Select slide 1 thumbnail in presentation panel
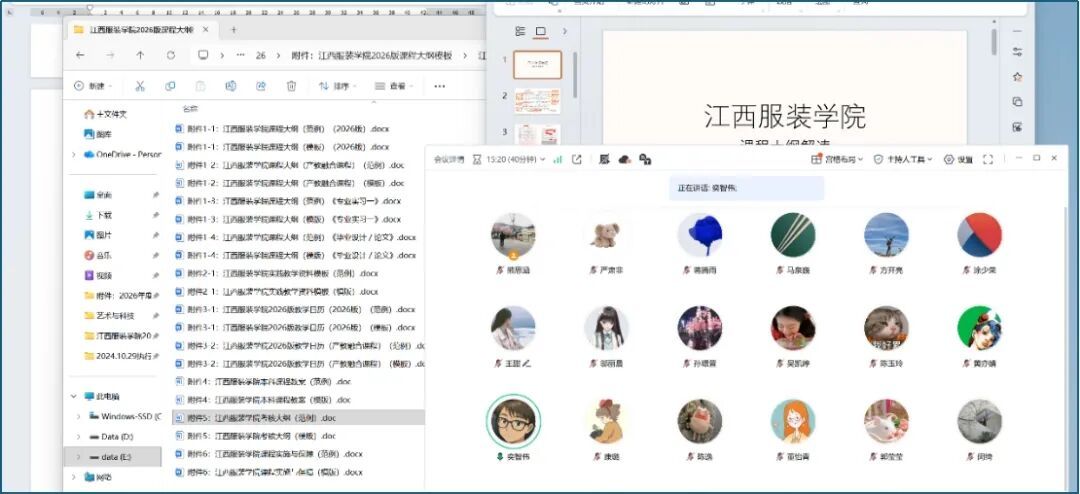 tap(537, 65)
